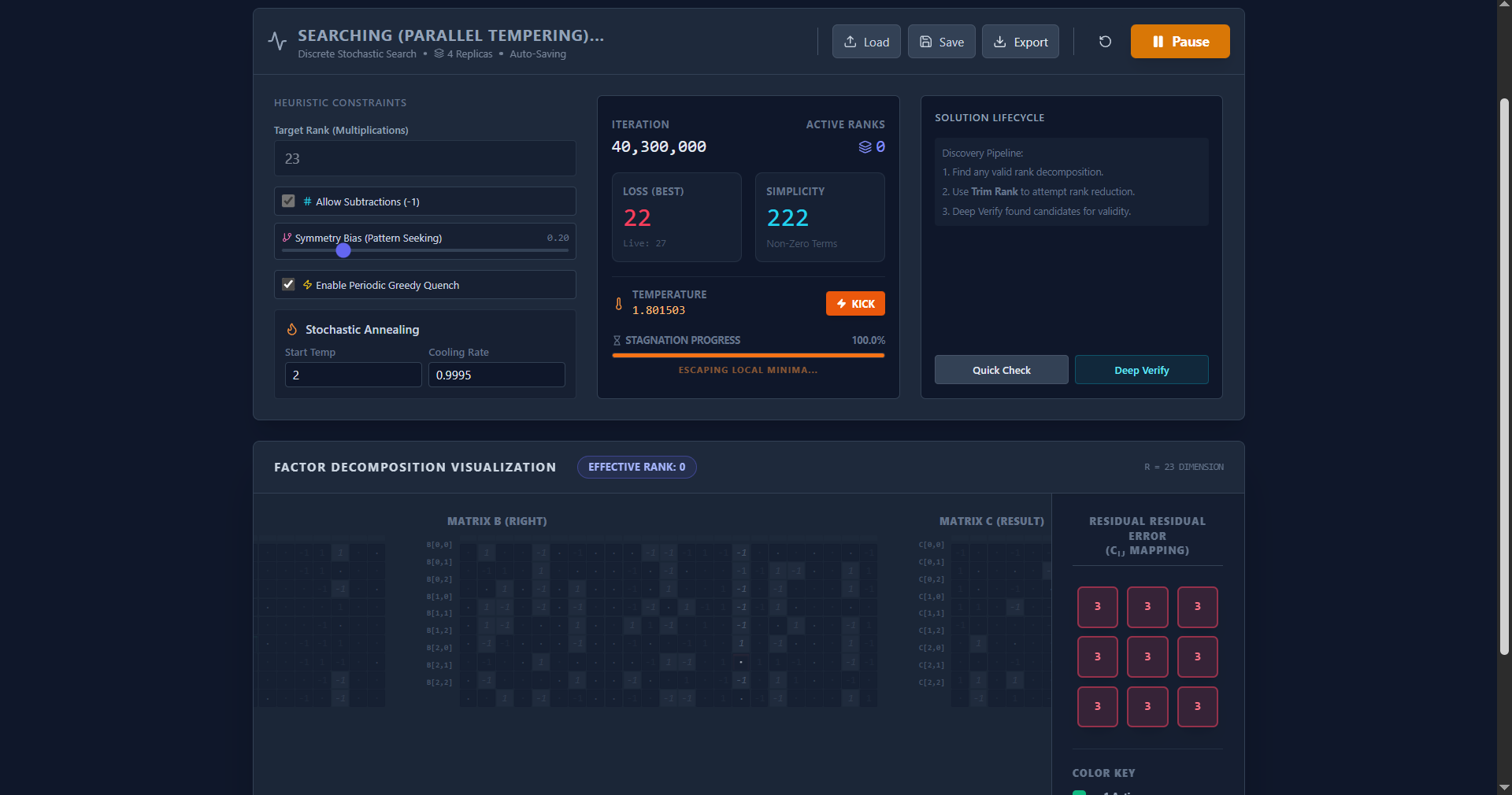Run Quick Check
Viewport: 1512px width, 795px height.
click(x=1001, y=370)
